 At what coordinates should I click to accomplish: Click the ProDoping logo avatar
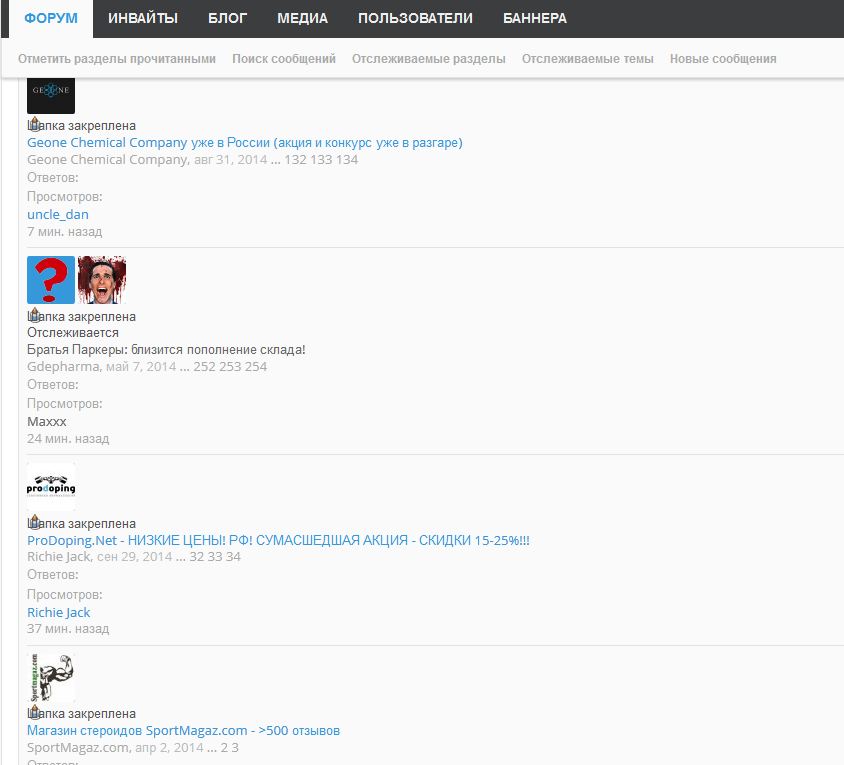[50, 487]
